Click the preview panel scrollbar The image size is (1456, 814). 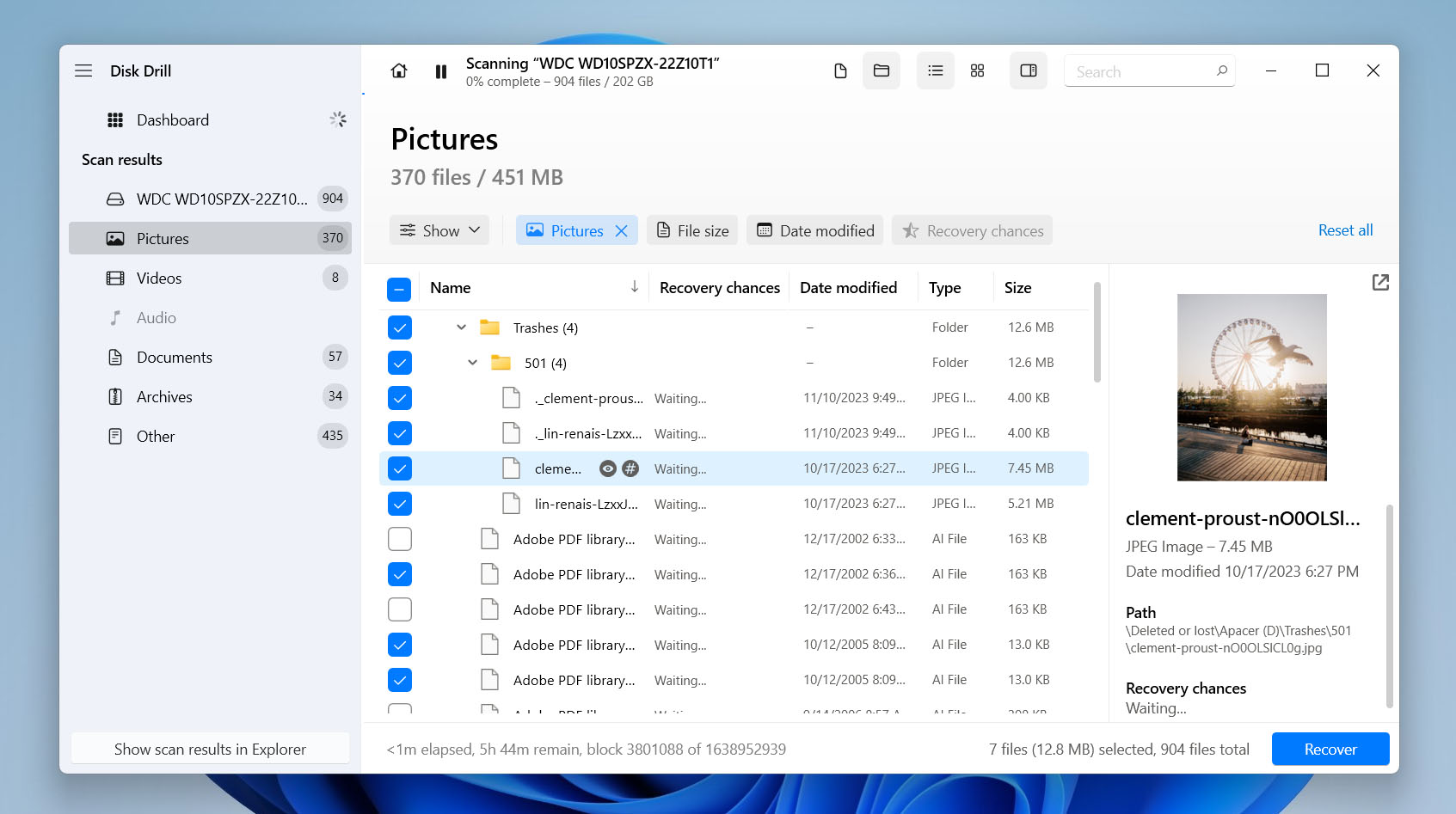pyautogui.click(x=1389, y=606)
